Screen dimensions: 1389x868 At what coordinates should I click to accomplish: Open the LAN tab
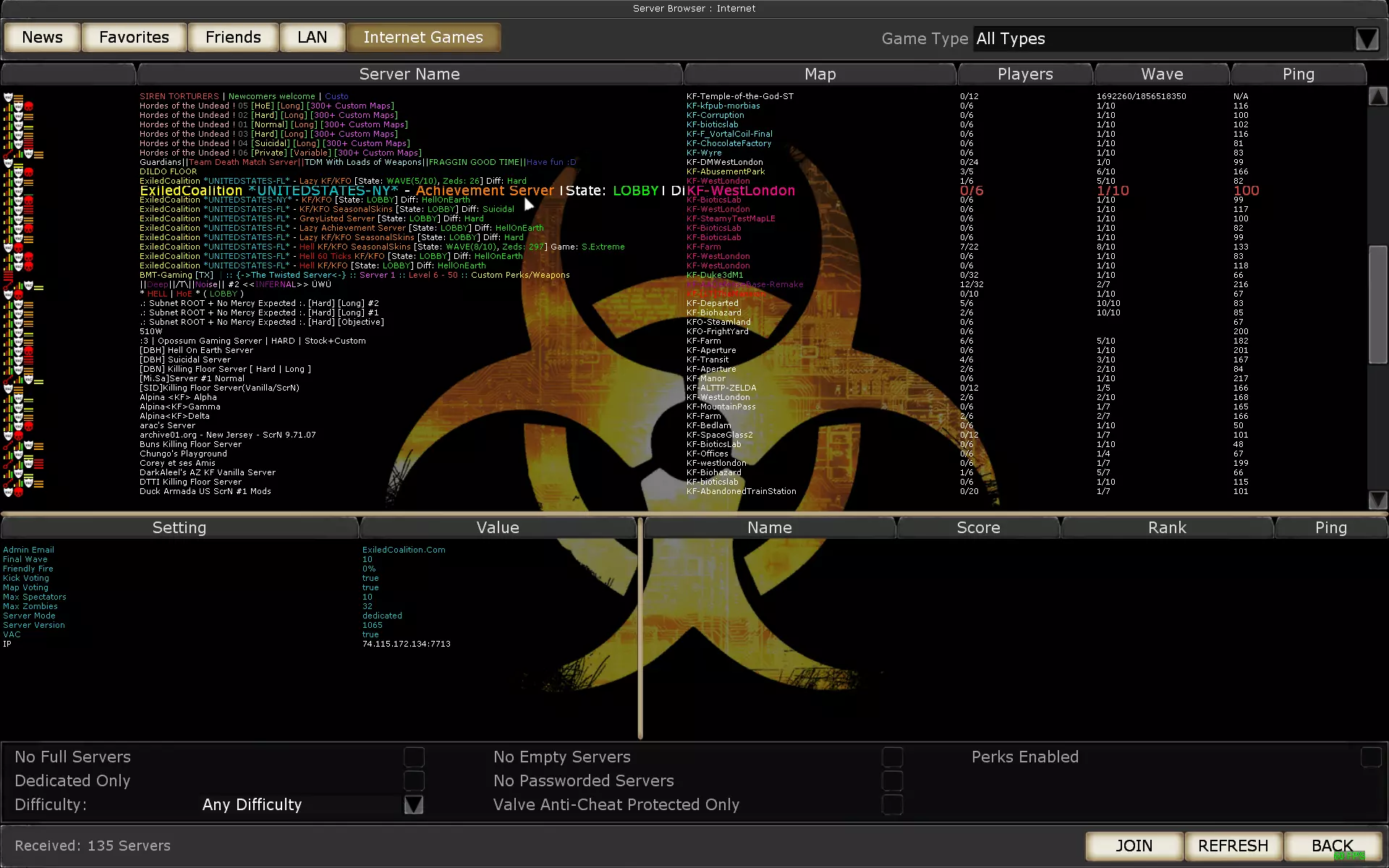312,37
